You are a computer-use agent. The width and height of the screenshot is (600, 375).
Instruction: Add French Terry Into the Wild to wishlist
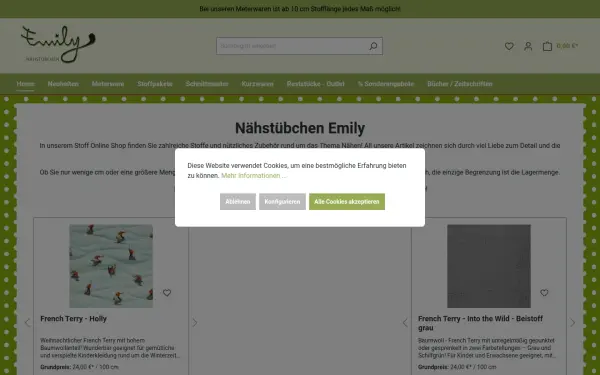coord(544,293)
